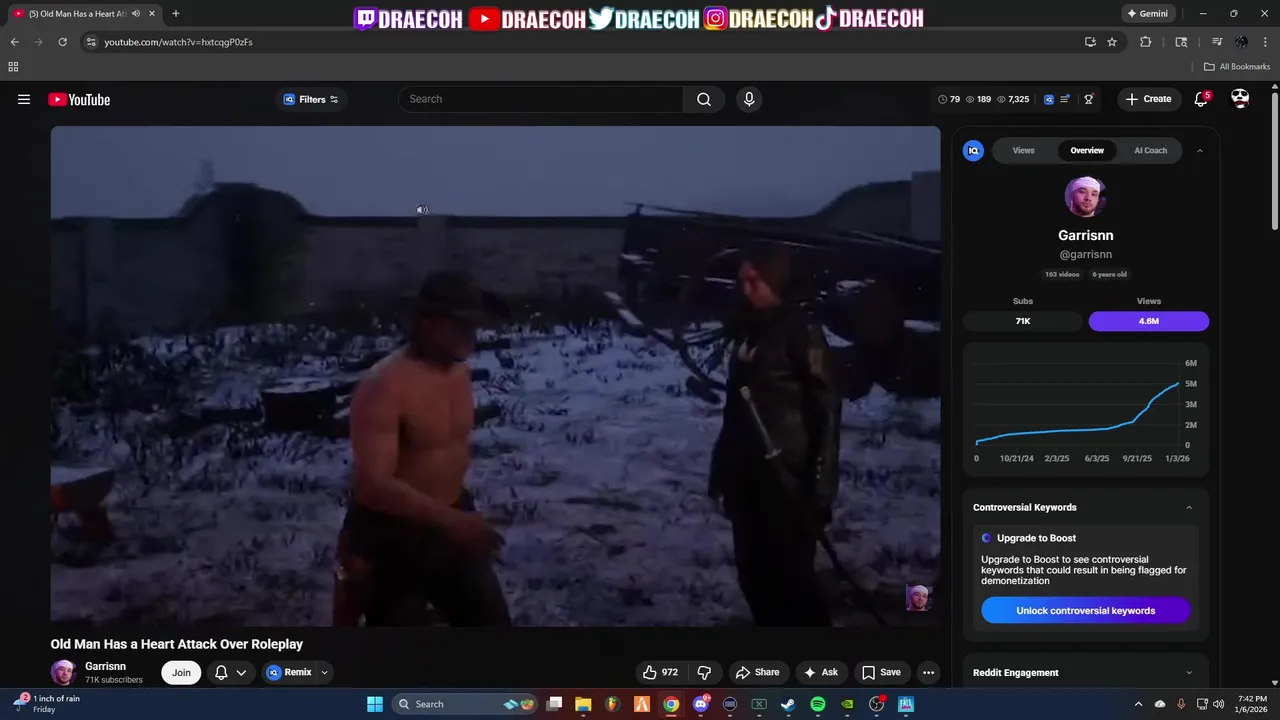Click the address bar URL

[x=178, y=42]
